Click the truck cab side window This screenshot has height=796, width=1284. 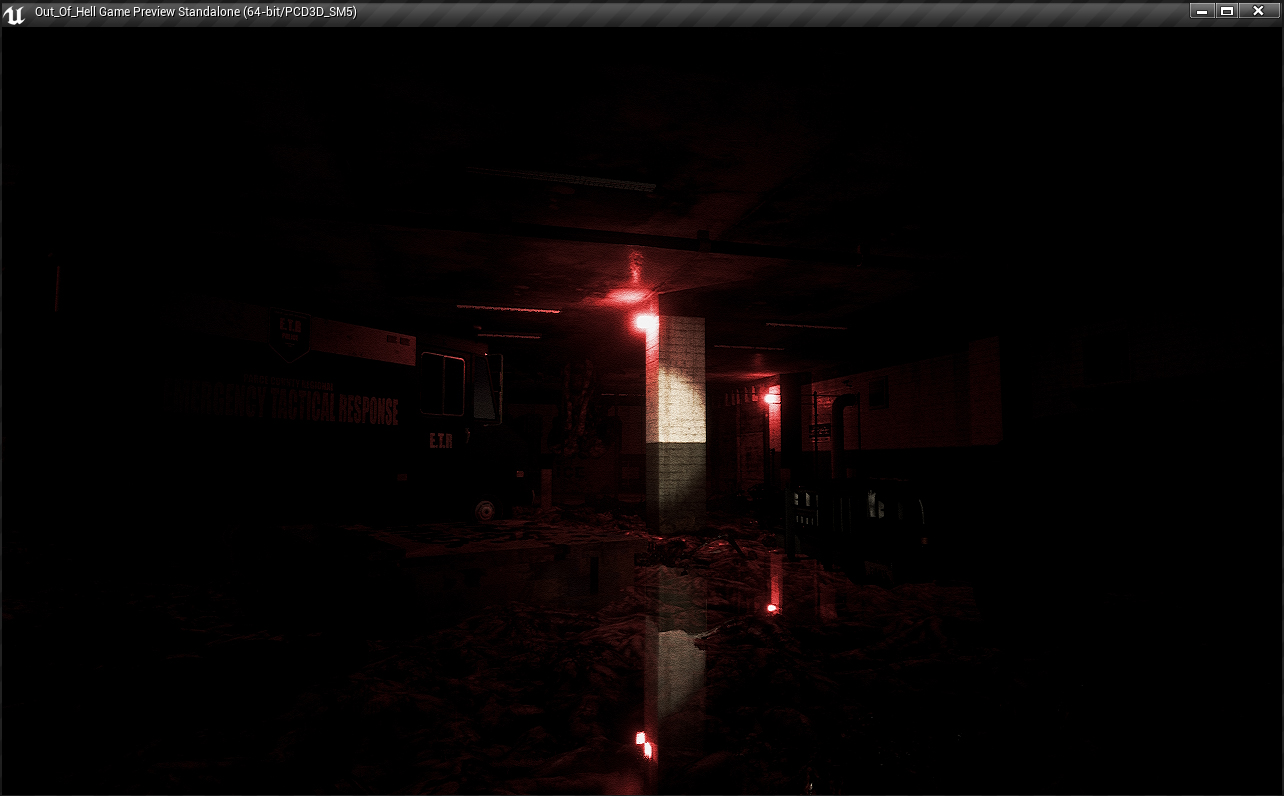point(442,384)
